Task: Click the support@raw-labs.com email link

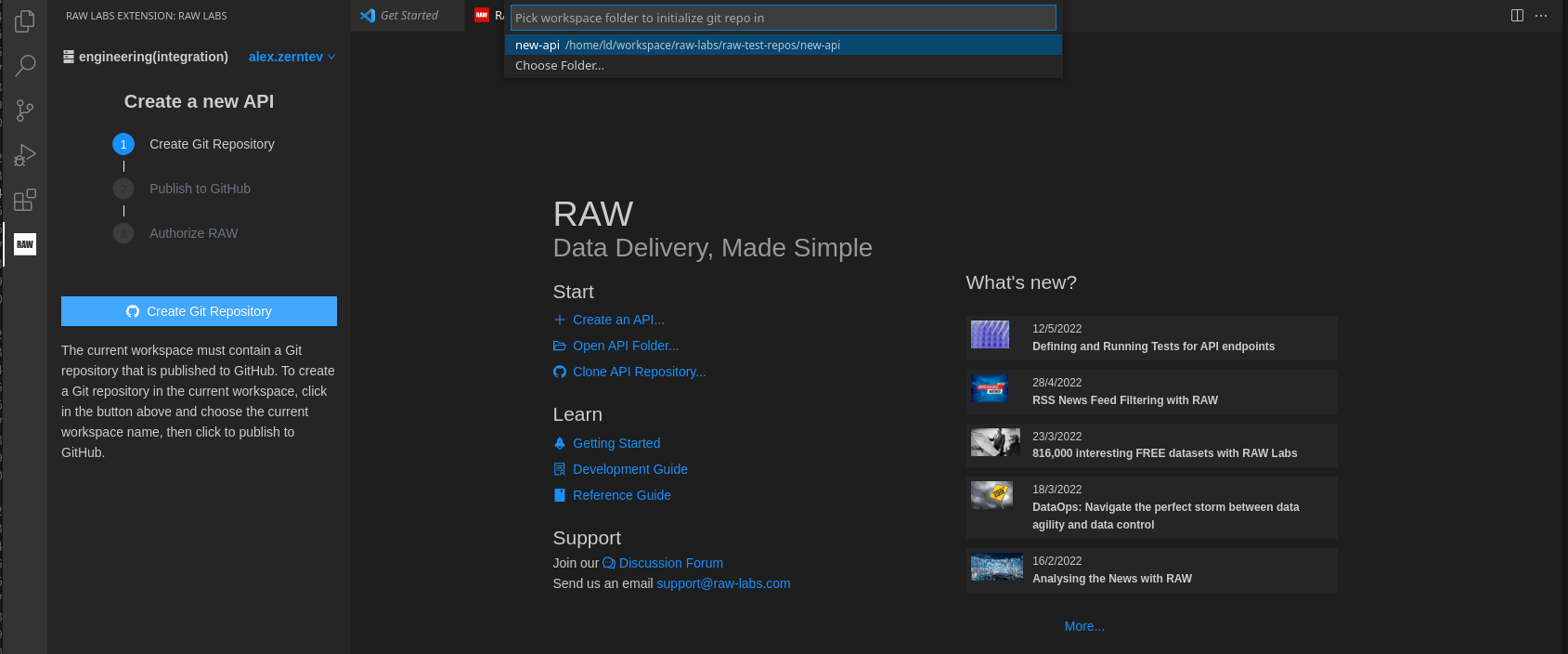Action: (x=723, y=583)
